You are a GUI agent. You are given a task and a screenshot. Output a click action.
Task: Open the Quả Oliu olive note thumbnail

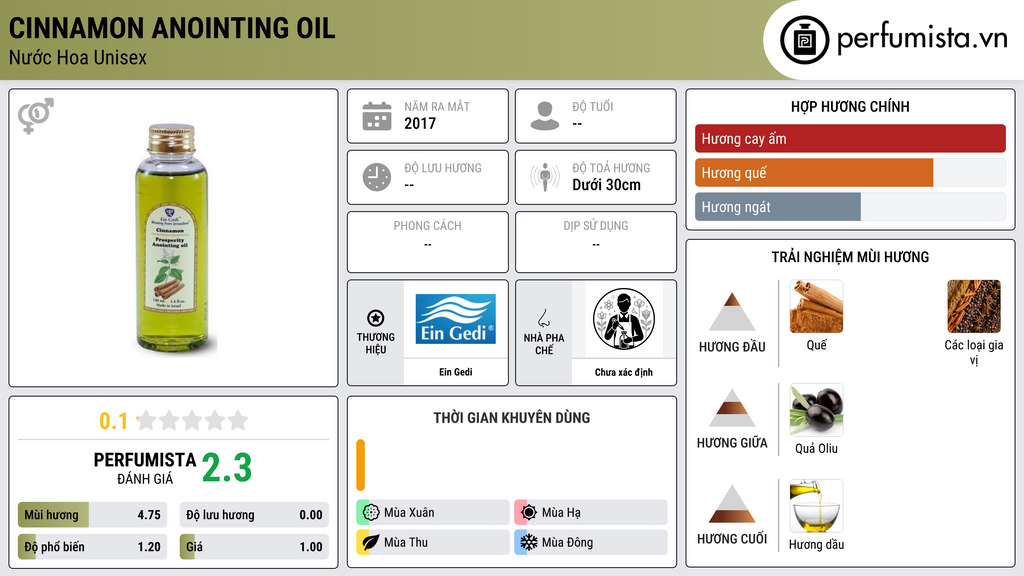tap(816, 410)
